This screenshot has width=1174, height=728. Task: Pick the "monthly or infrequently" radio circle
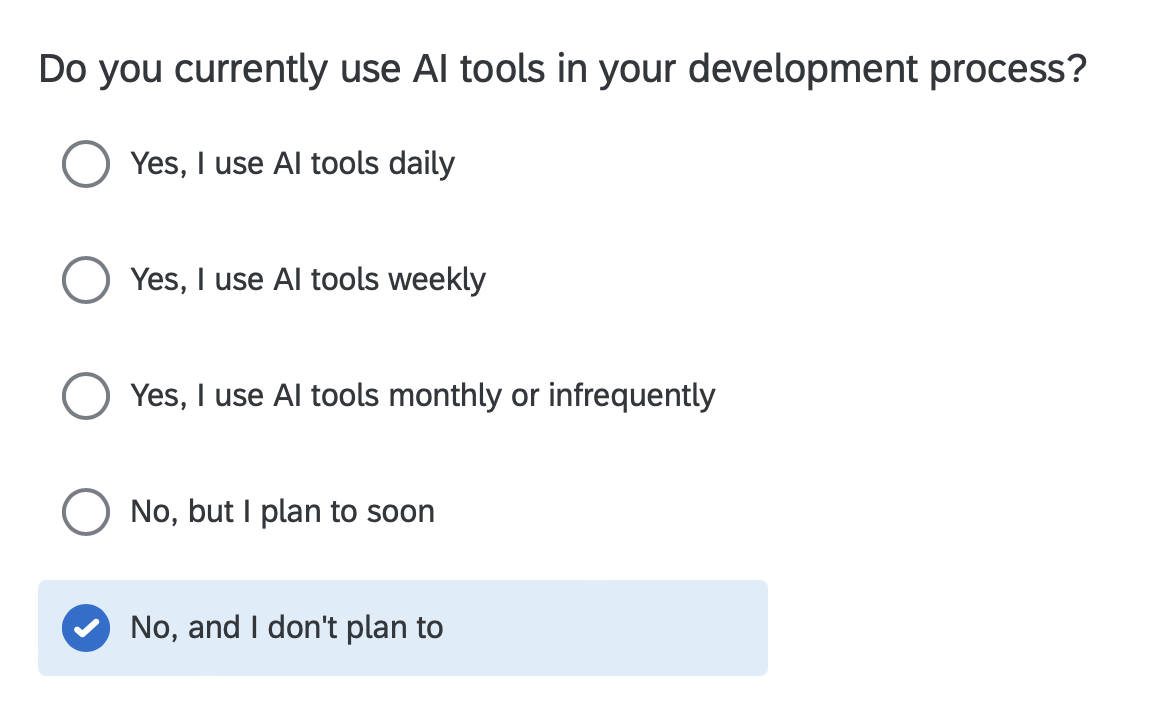pyautogui.click(x=86, y=396)
